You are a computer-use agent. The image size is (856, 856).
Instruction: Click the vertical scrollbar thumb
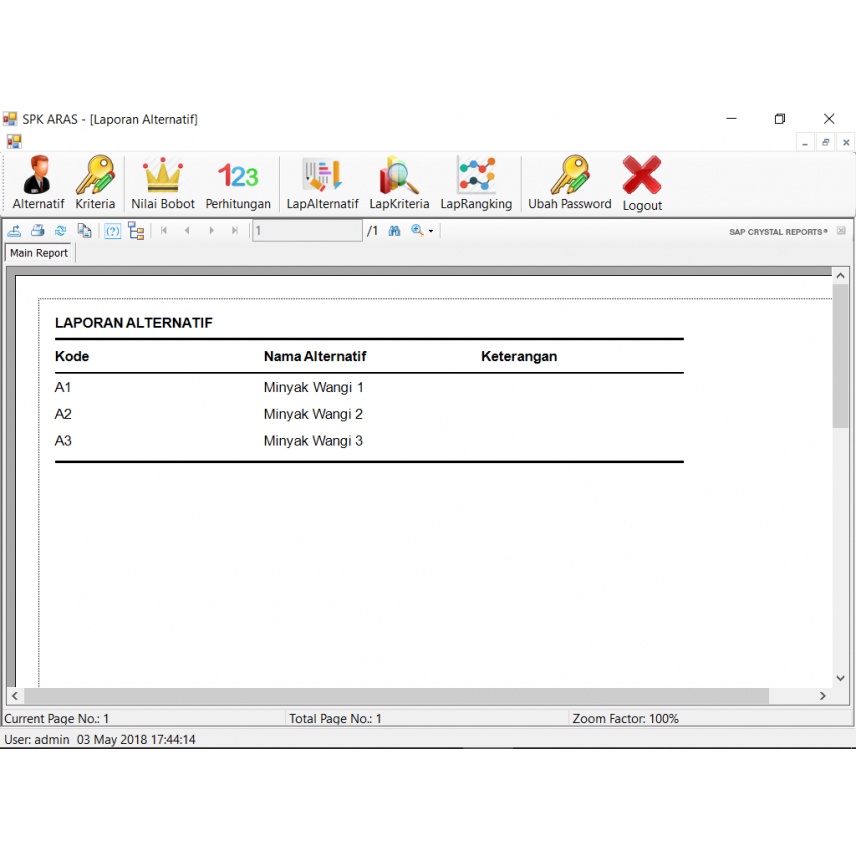pos(841,356)
